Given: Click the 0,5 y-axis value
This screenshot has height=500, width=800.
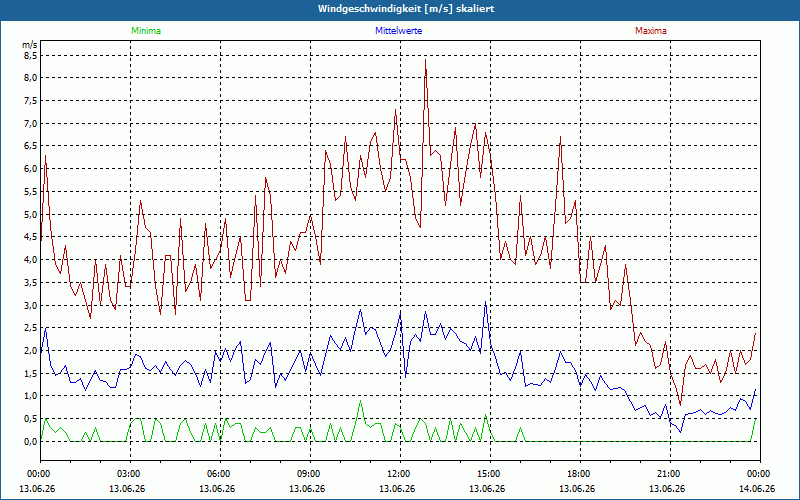Looking at the screenshot, I should point(30,419).
